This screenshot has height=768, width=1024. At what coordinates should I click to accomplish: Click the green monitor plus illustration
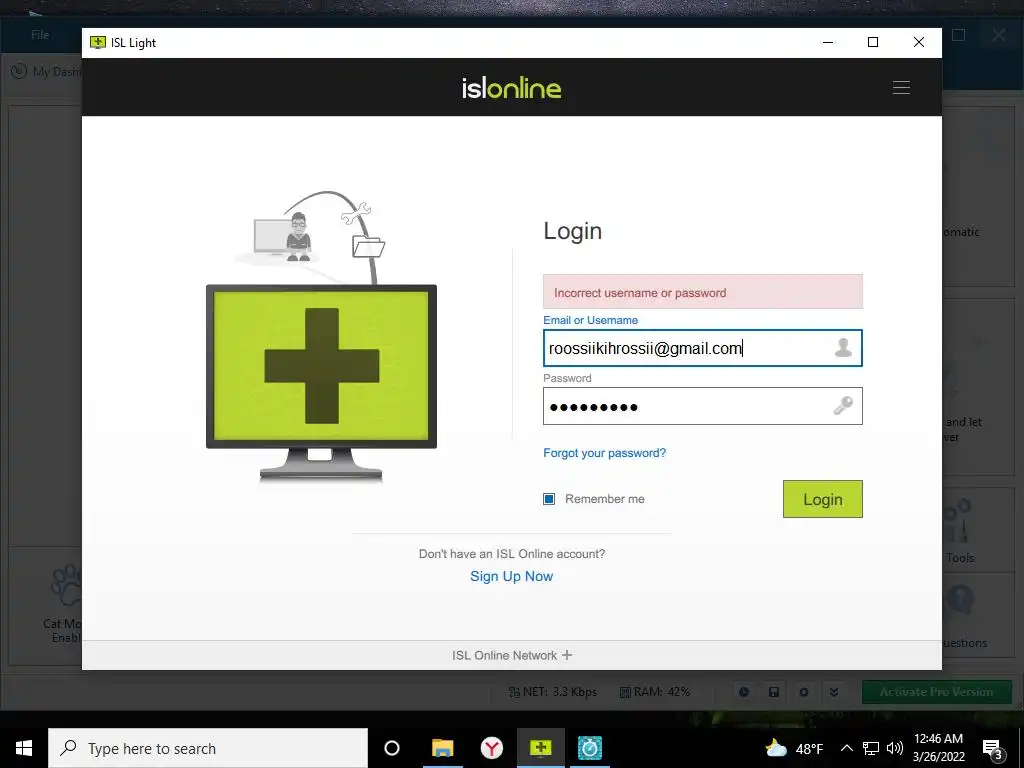pyautogui.click(x=321, y=366)
